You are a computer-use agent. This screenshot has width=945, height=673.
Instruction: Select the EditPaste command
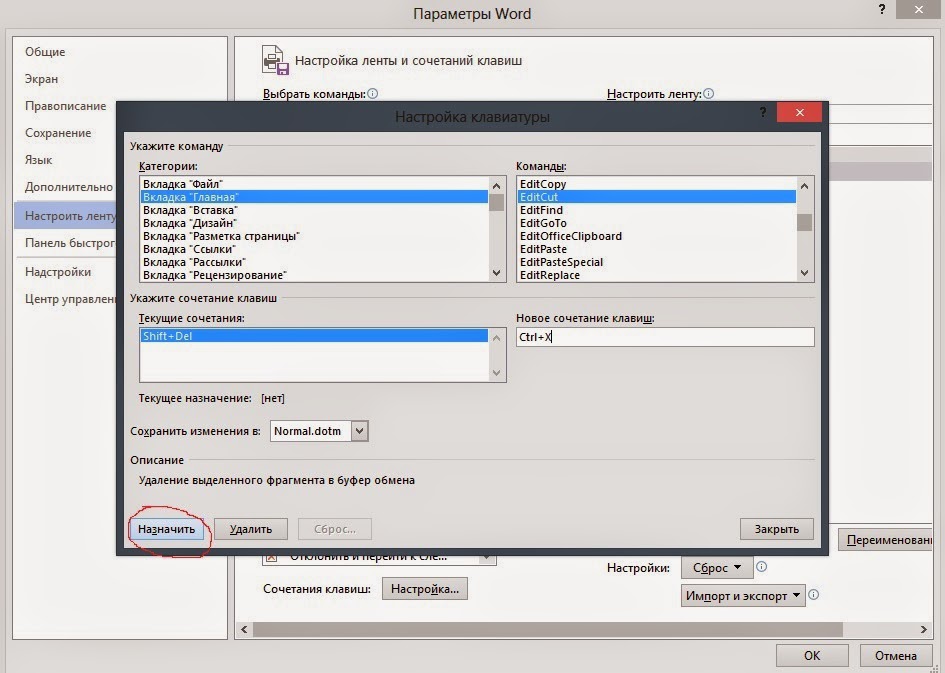coord(656,249)
